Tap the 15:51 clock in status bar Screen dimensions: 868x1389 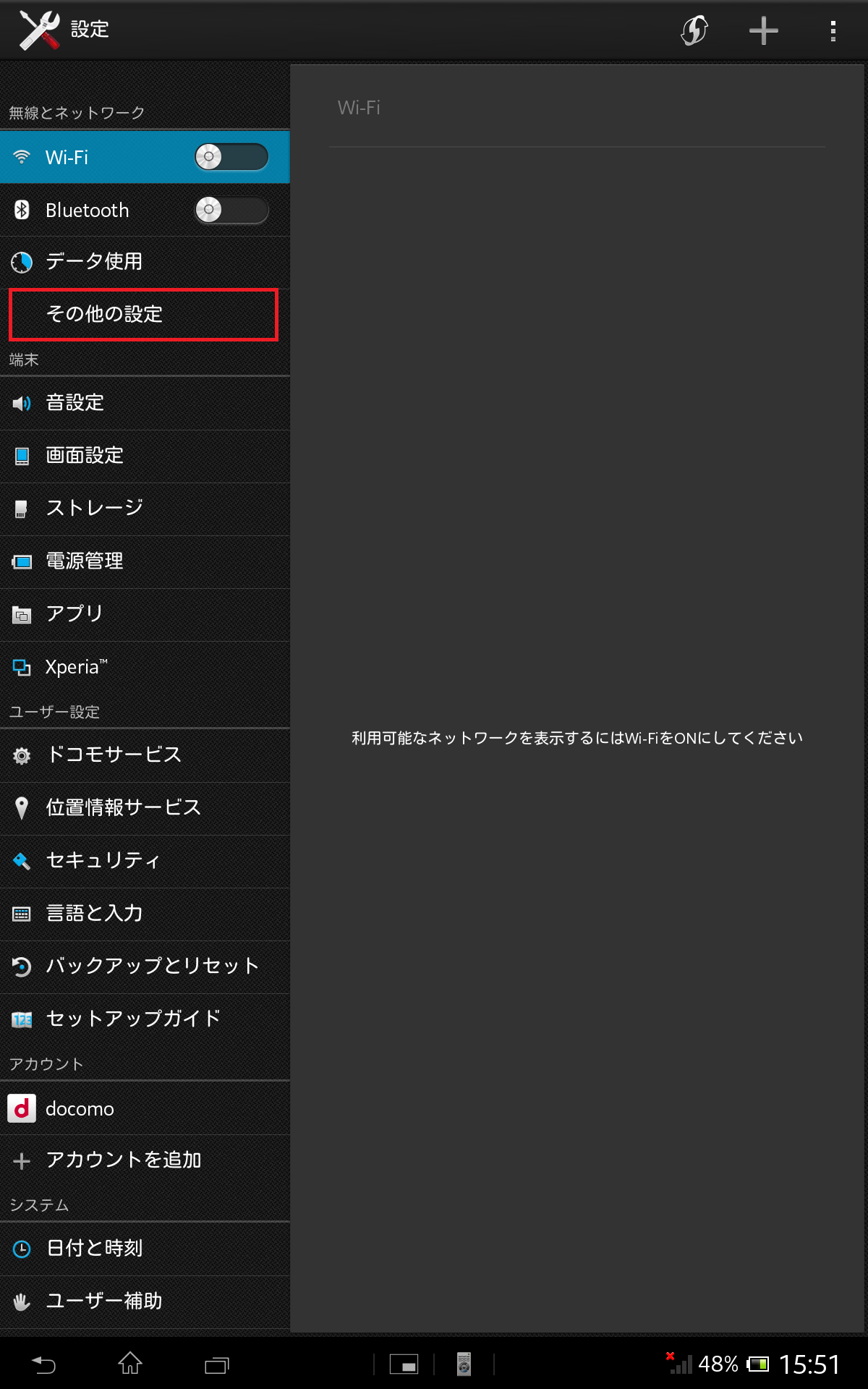click(809, 1365)
